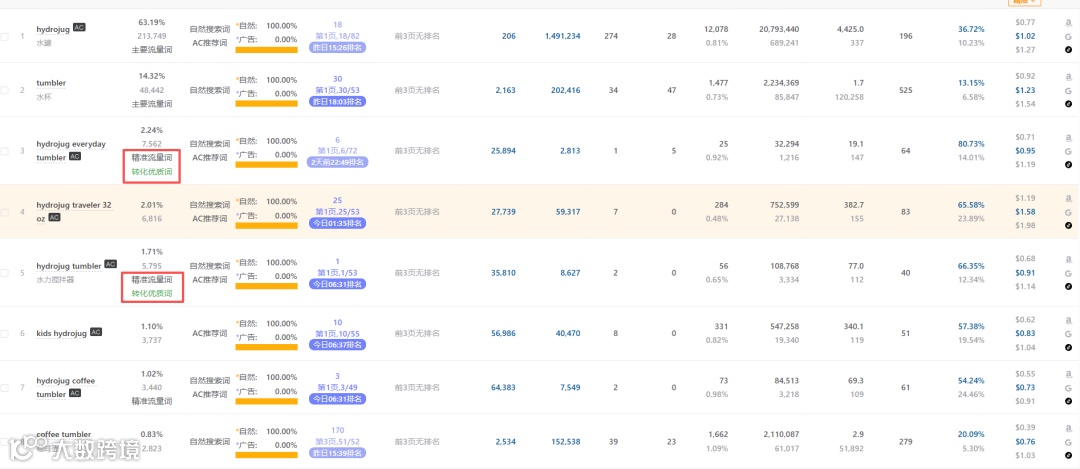Click black round icon for hydrojug everyday tumbler

pos(1068,165)
